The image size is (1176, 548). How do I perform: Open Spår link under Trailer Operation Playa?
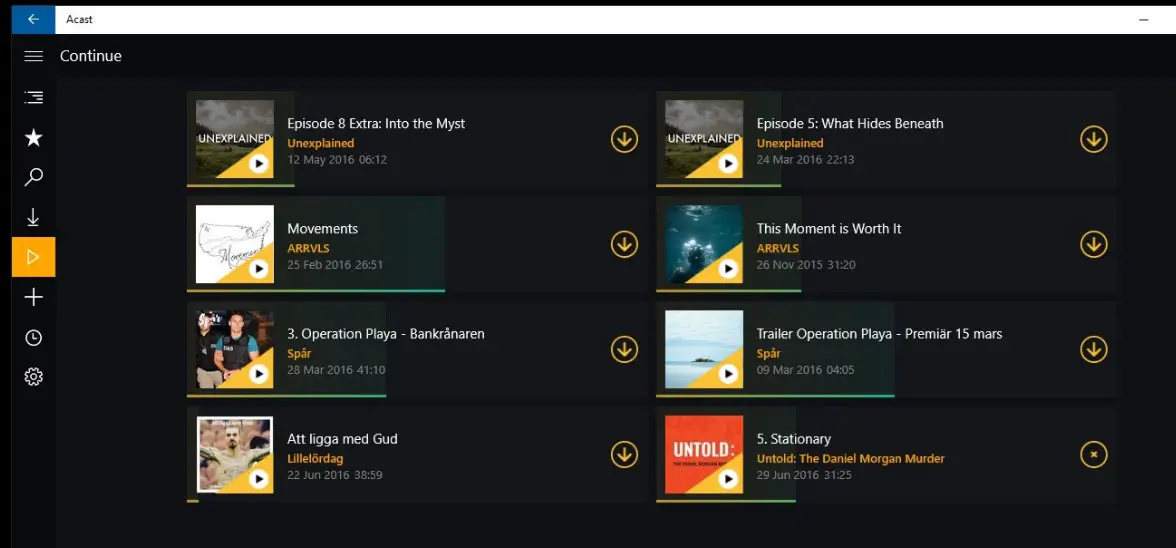point(769,353)
